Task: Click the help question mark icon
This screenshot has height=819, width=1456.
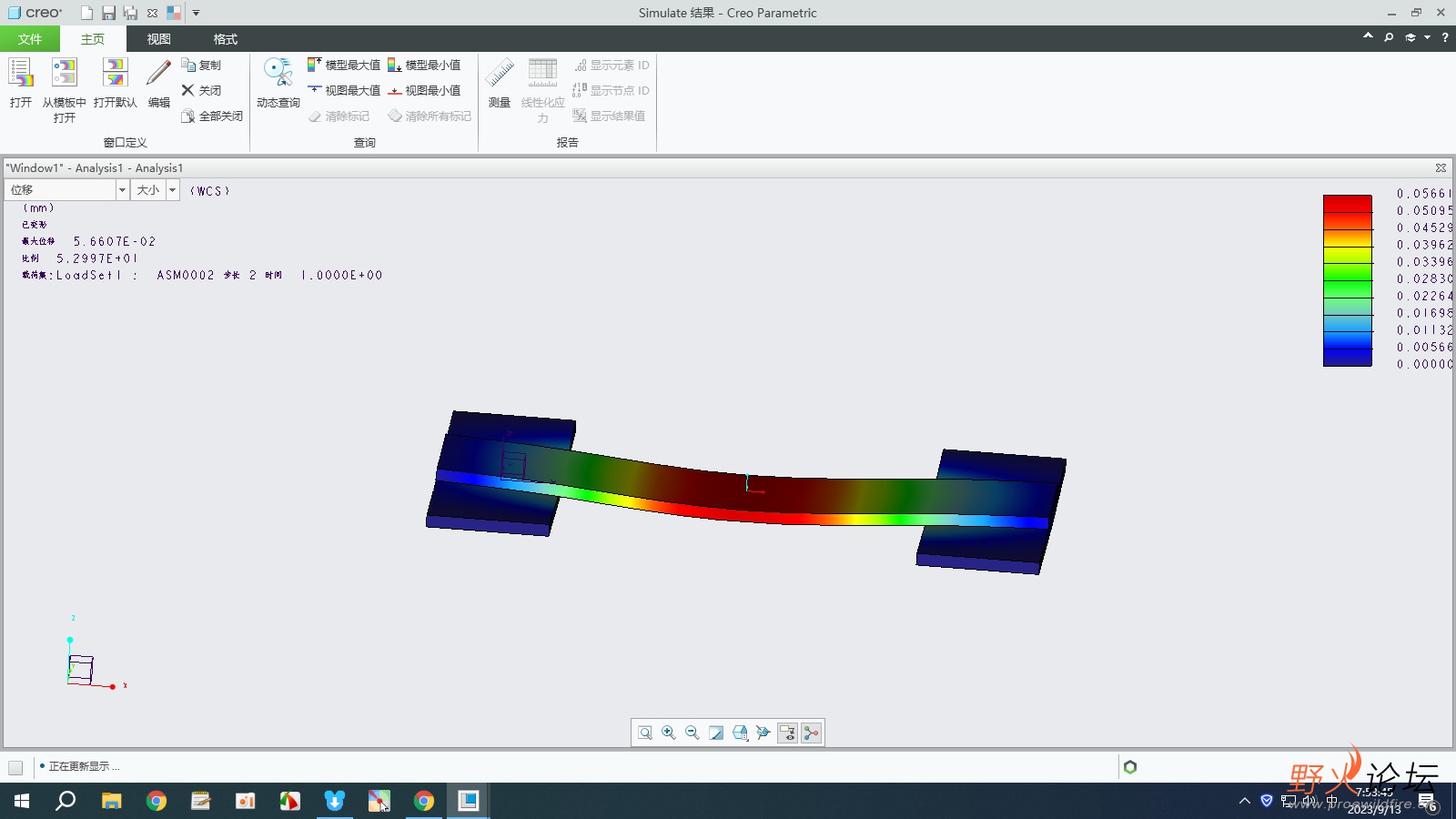Action: click(x=1445, y=37)
